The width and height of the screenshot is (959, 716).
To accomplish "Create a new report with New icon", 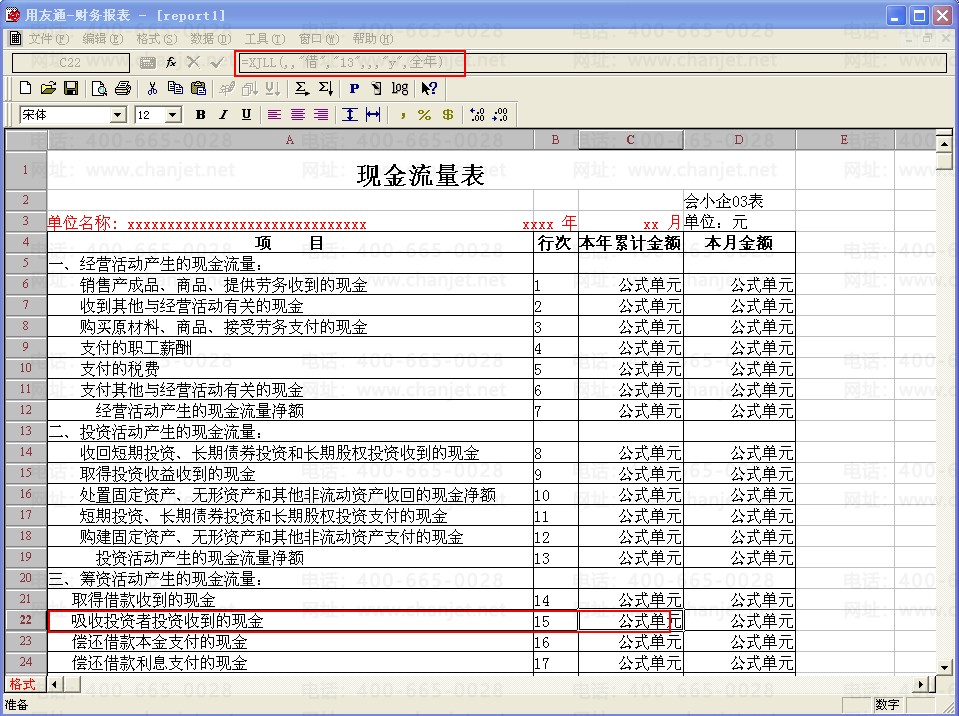I will pos(25,89).
